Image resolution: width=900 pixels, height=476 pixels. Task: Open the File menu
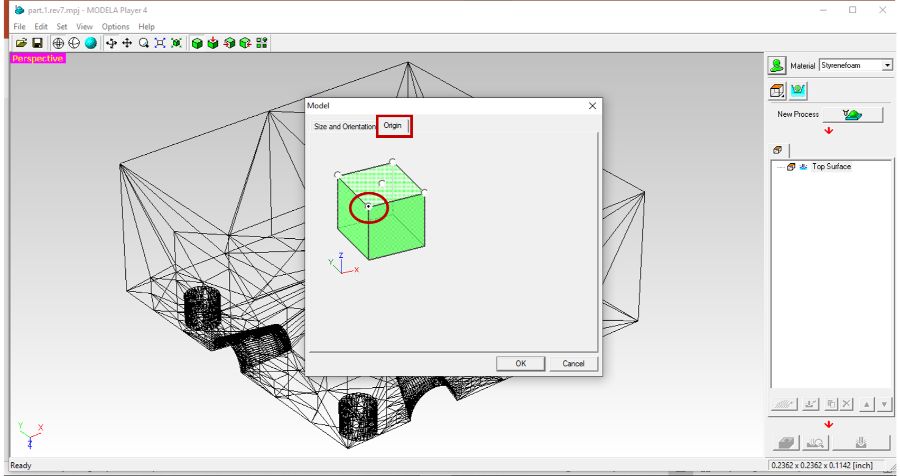point(20,26)
